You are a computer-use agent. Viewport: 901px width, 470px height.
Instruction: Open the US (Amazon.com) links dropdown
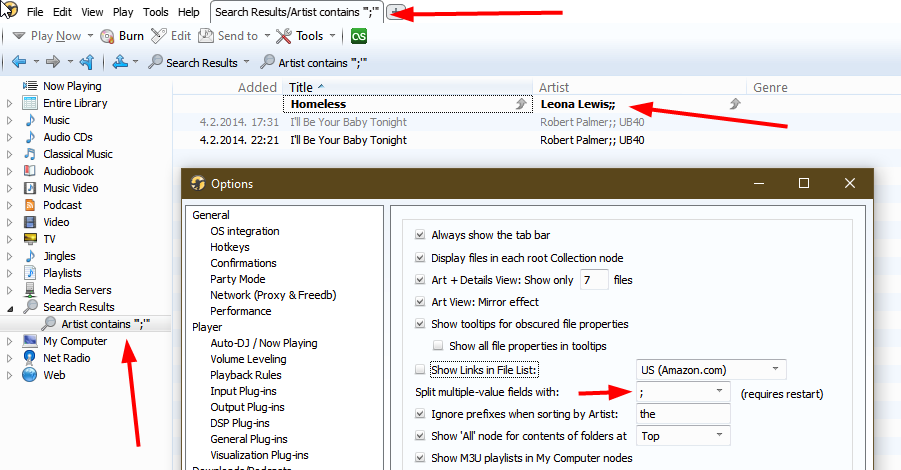776,370
